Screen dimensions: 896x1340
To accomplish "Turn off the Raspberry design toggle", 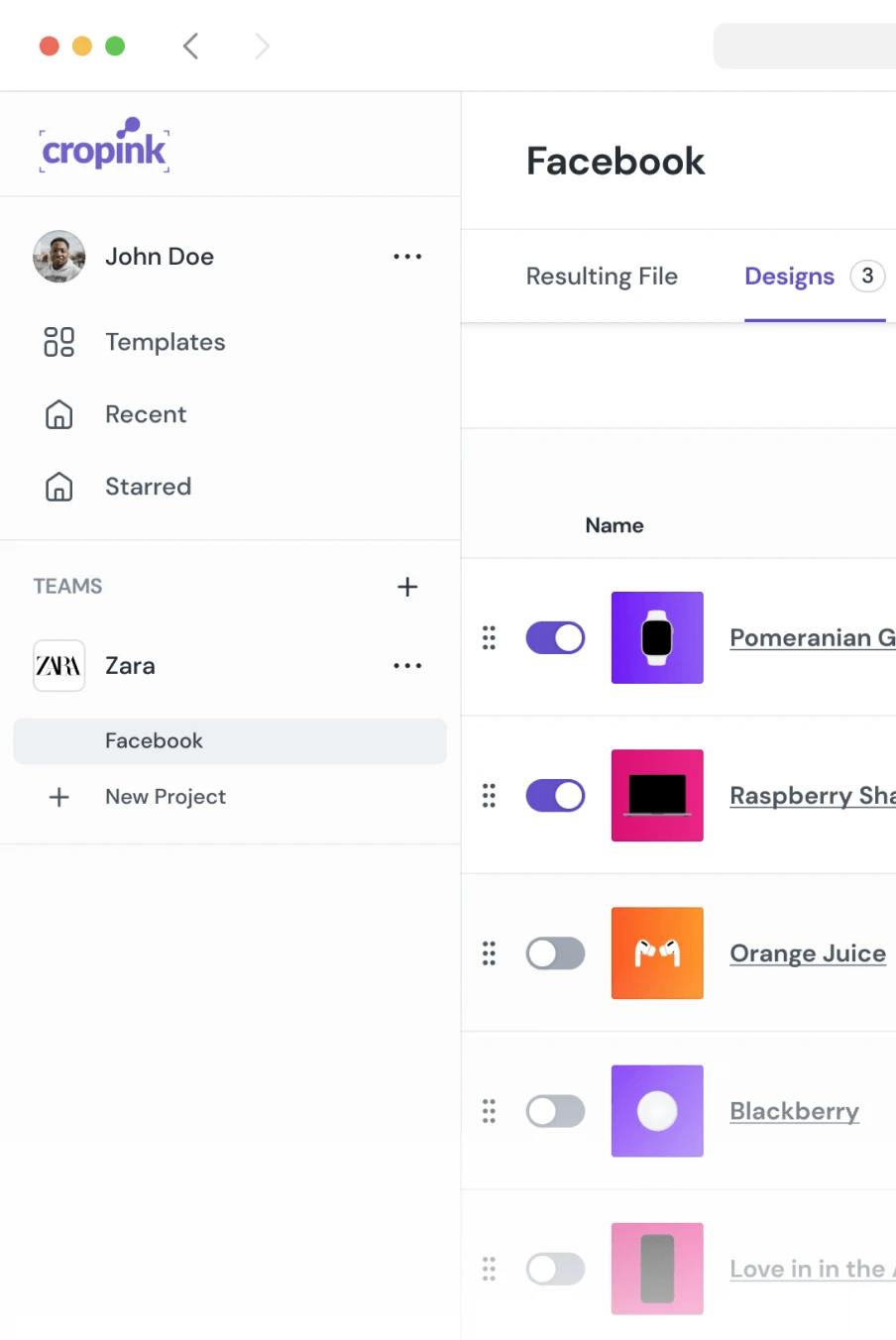I will 555,796.
